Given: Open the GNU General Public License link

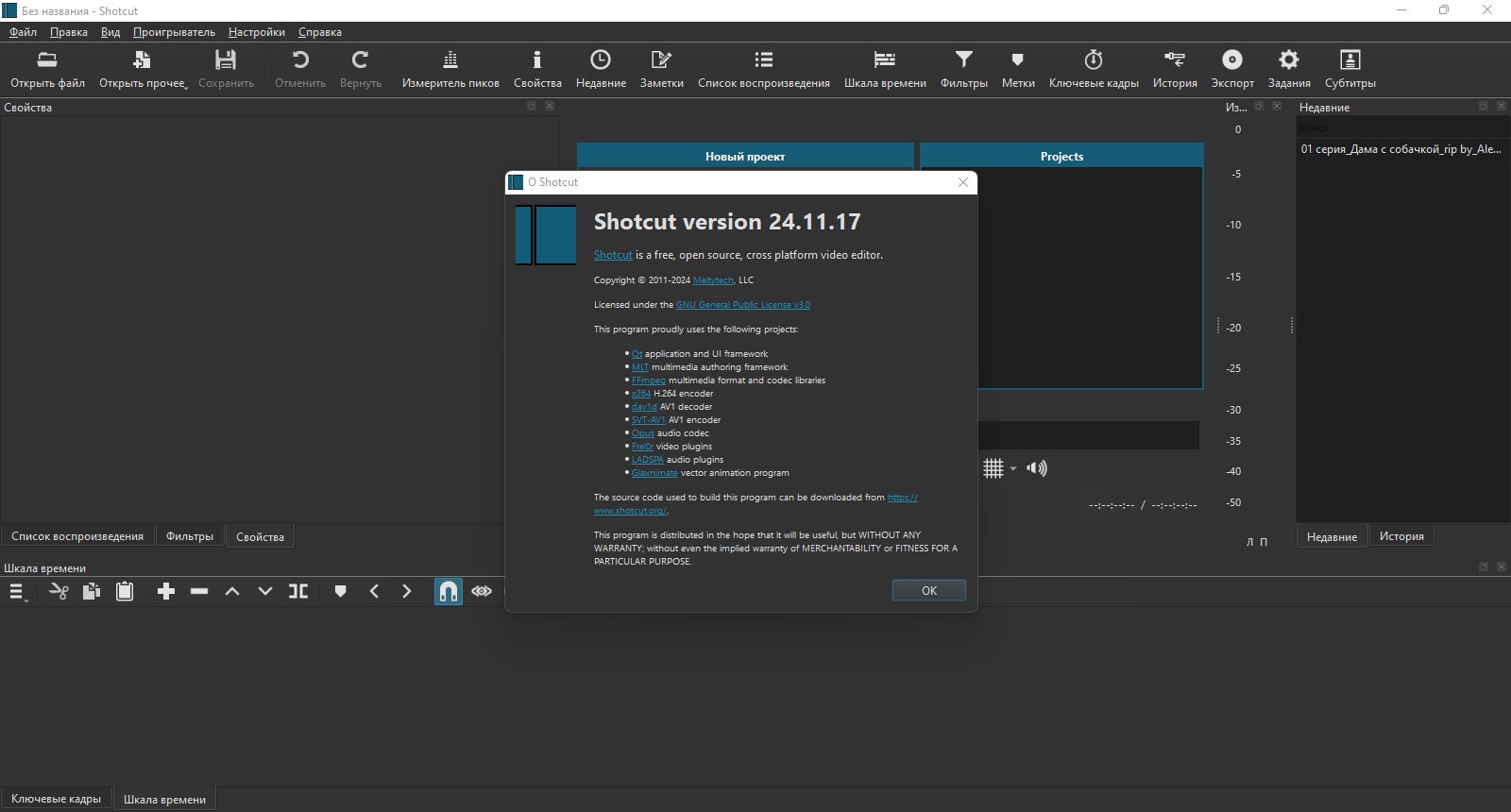Looking at the screenshot, I should point(743,305).
